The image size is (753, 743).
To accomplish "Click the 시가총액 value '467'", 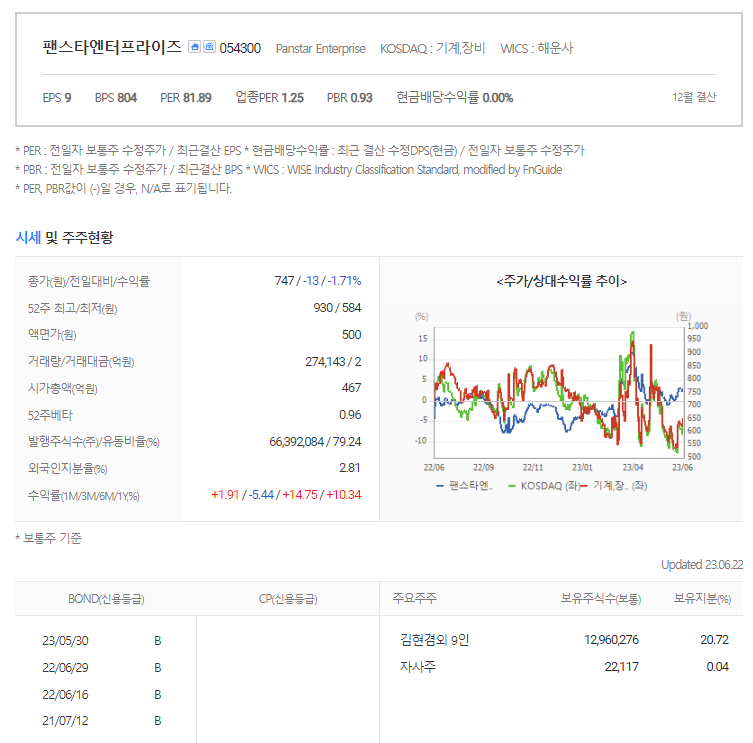I will click(x=351, y=388).
